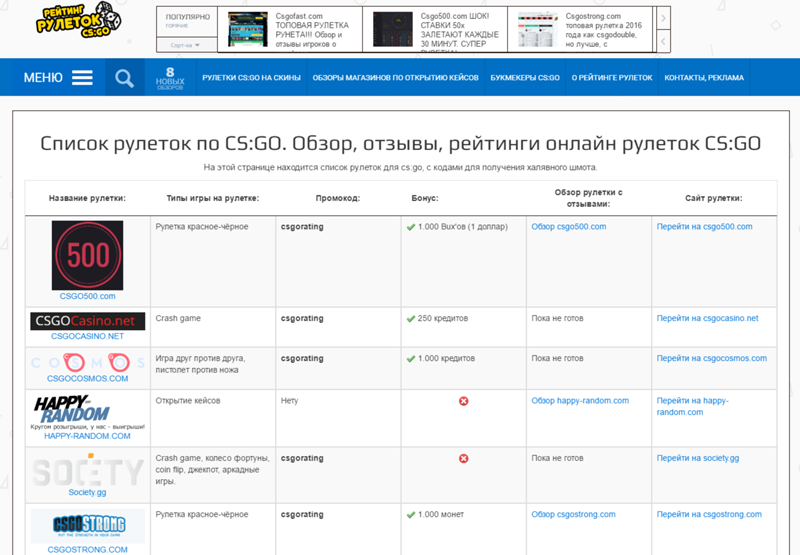Click the Бонус column header
800x555 pixels.
pyautogui.click(x=425, y=198)
